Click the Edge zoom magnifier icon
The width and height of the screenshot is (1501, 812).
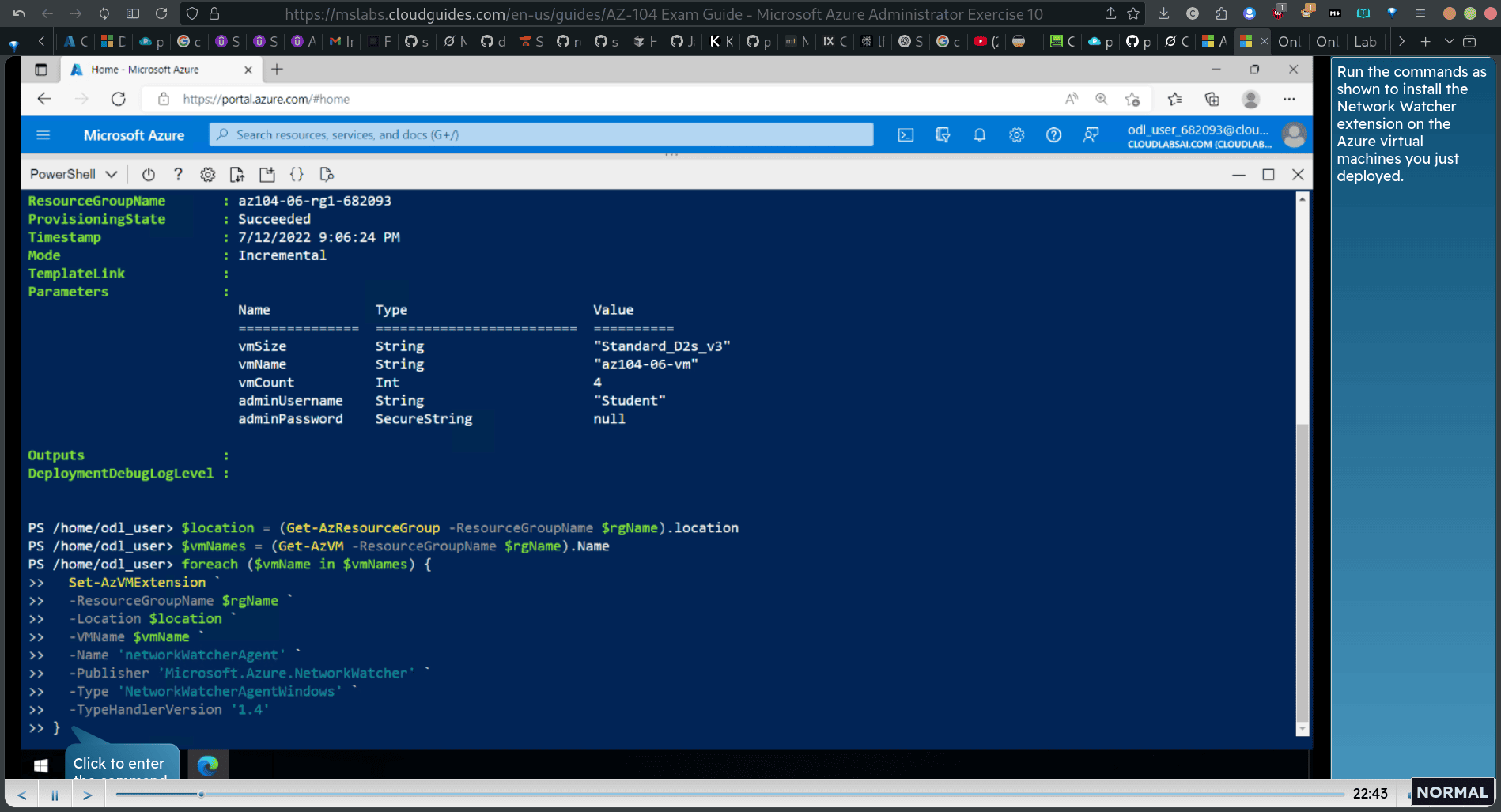(x=1101, y=99)
